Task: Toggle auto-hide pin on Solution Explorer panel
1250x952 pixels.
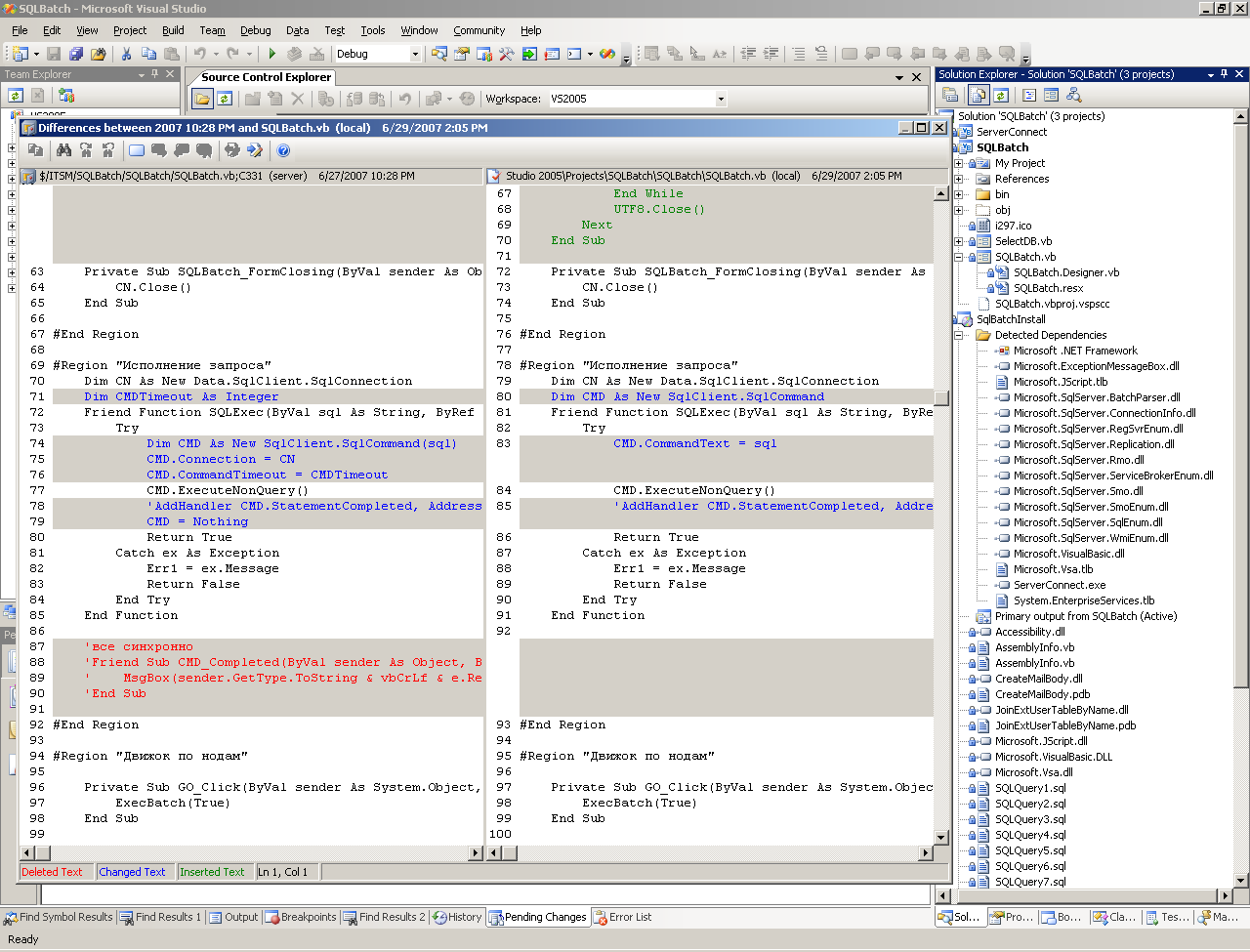Action: pyautogui.click(x=1225, y=74)
